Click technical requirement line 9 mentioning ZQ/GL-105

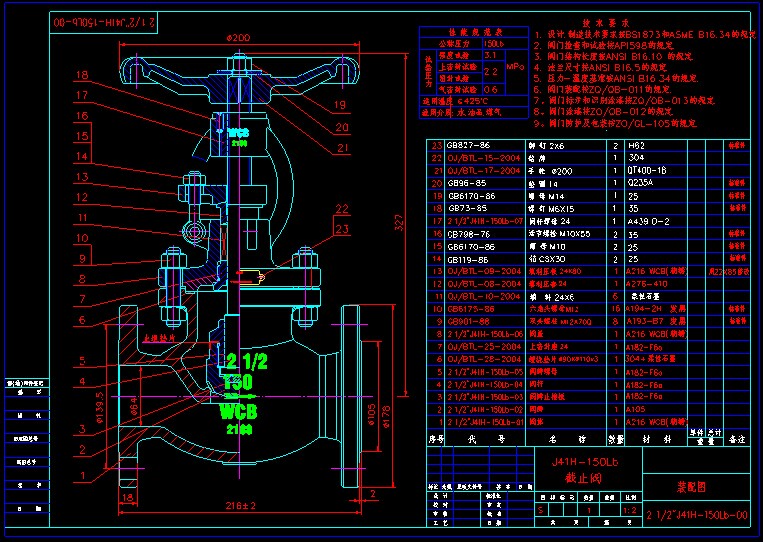(x=615, y=124)
